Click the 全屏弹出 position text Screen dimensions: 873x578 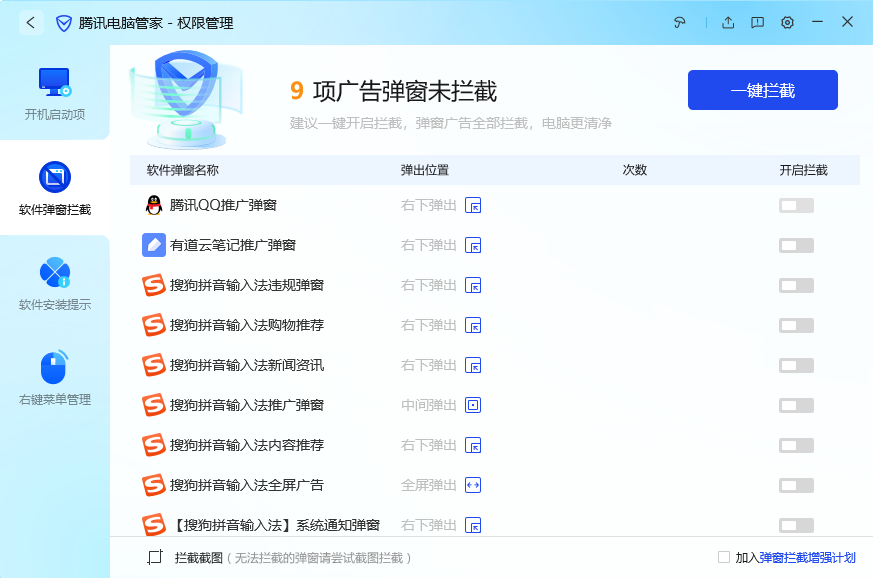[429, 486]
